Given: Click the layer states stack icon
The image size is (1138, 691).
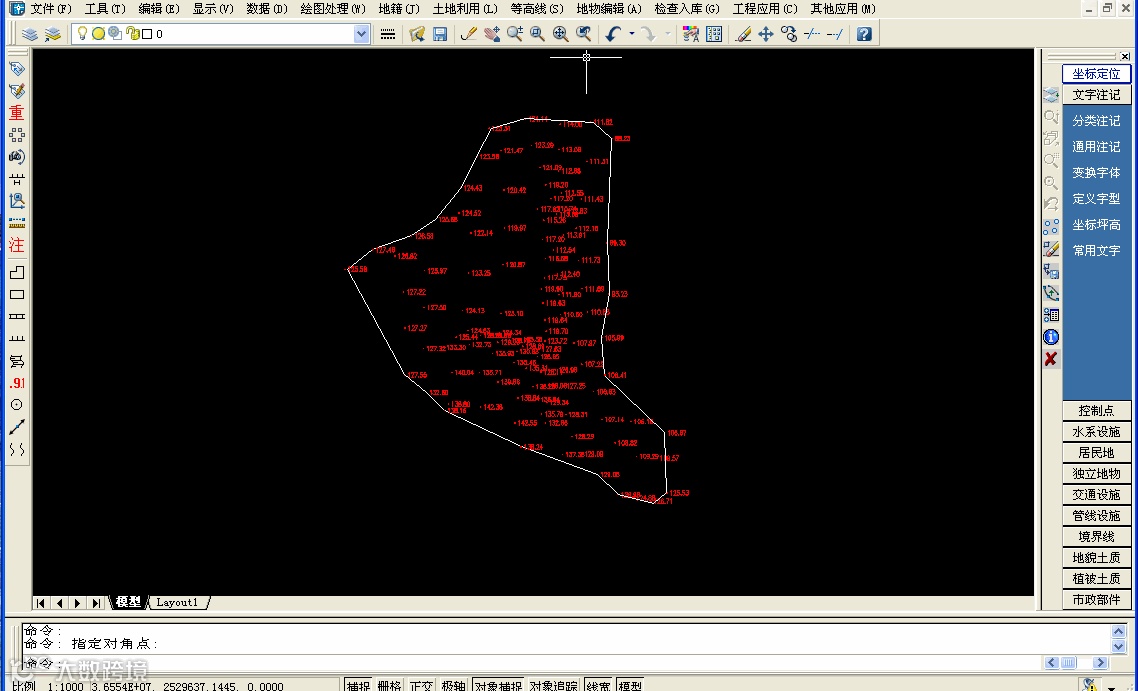Looking at the screenshot, I should [53, 34].
